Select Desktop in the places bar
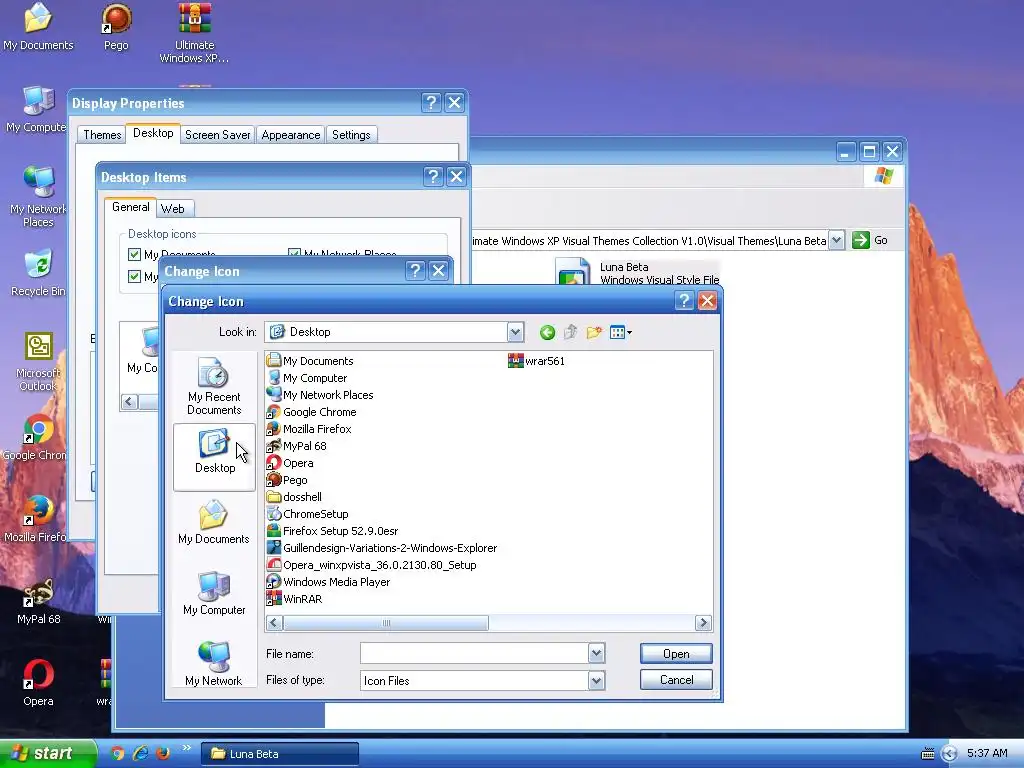 coord(214,456)
